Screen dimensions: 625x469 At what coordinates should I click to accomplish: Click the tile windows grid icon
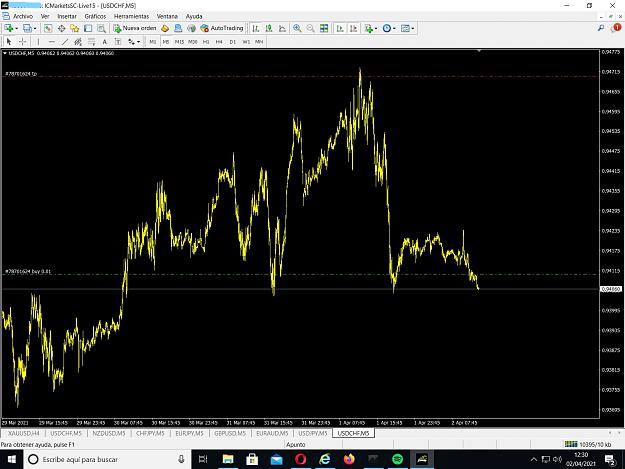coord(324,28)
